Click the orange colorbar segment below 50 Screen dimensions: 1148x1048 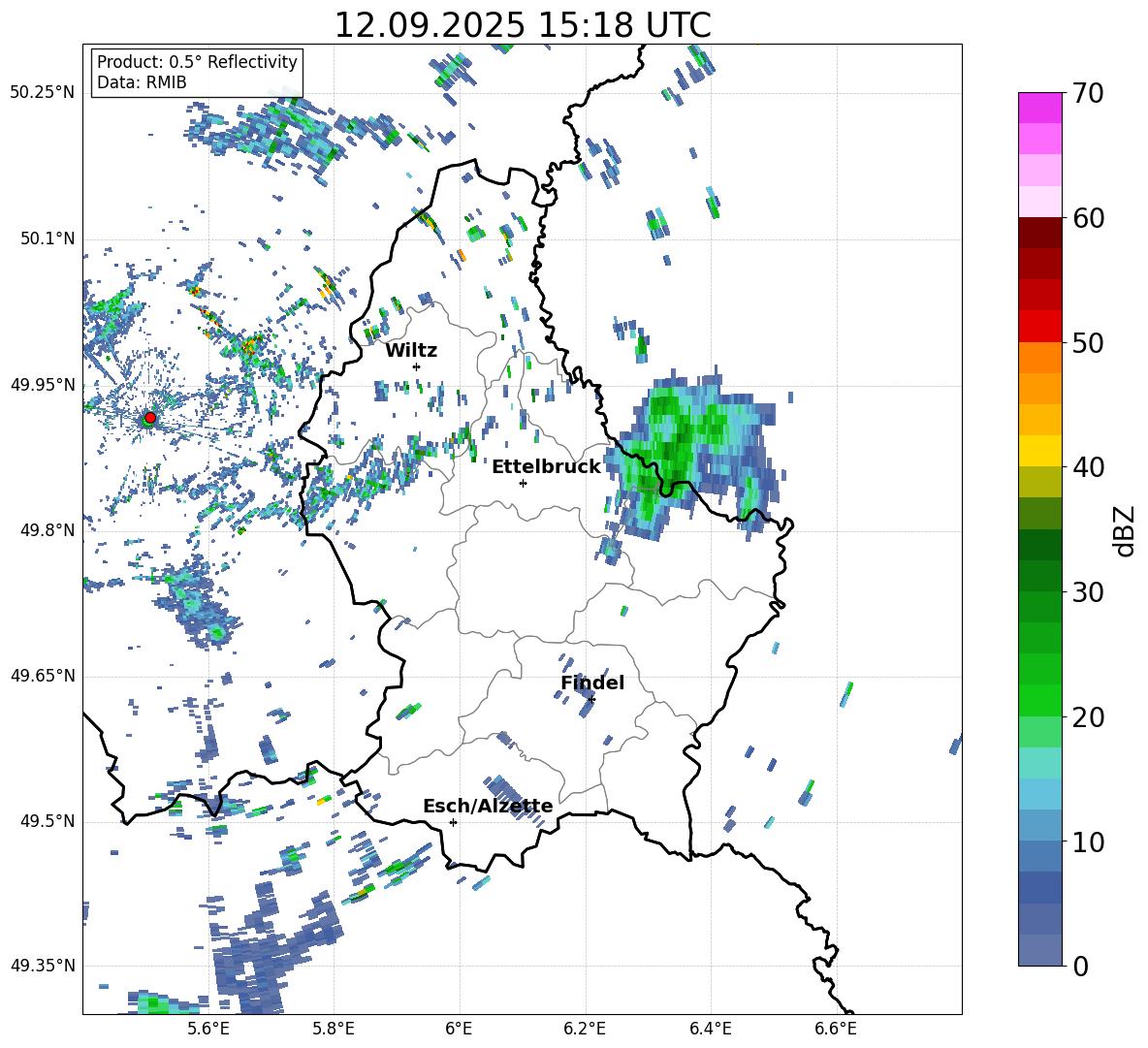pos(1039,357)
